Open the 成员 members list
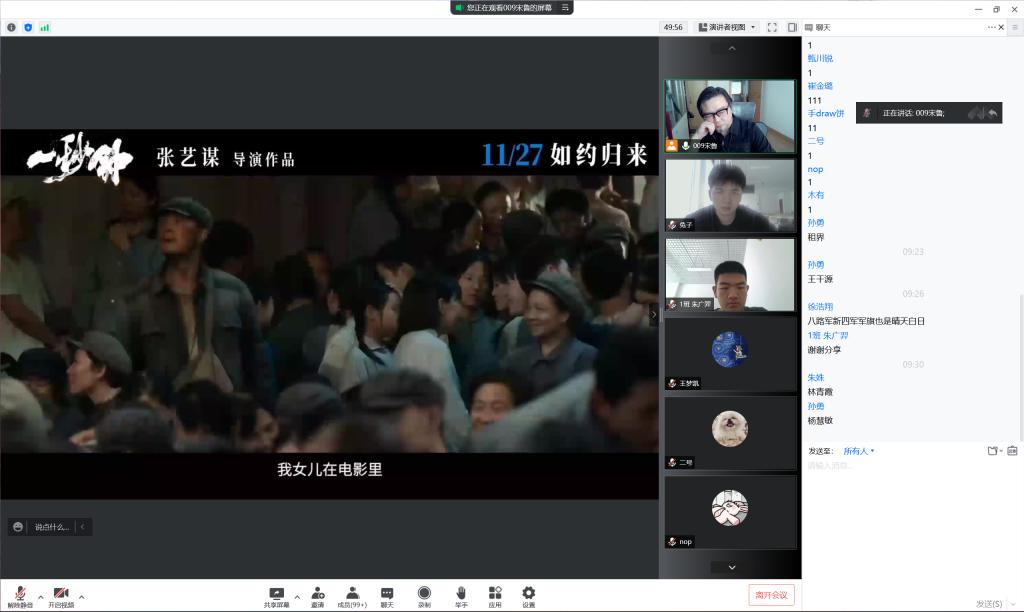Image resolution: width=1024 pixels, height=612 pixels. [352, 595]
